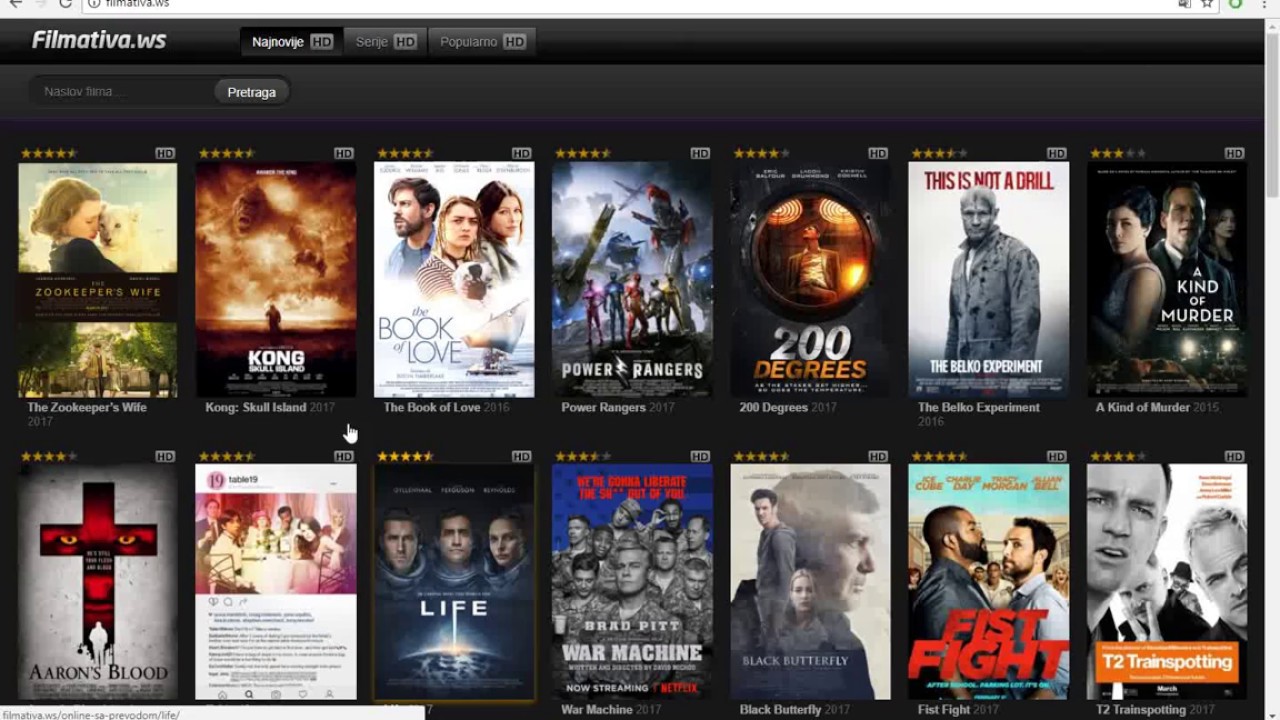Screen dimensions: 1280x720
Task: Open the Black Butterfly poster
Action: pyautogui.click(x=810, y=581)
